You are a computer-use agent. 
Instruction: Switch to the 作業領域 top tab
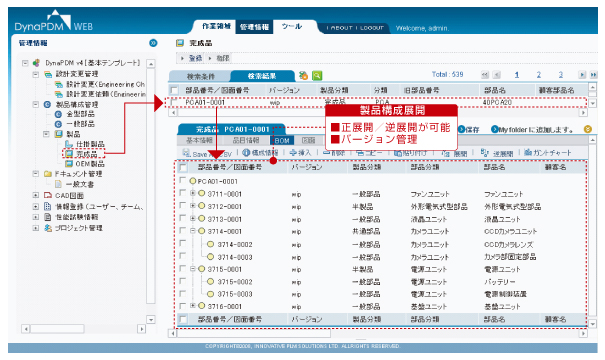coord(216,26)
